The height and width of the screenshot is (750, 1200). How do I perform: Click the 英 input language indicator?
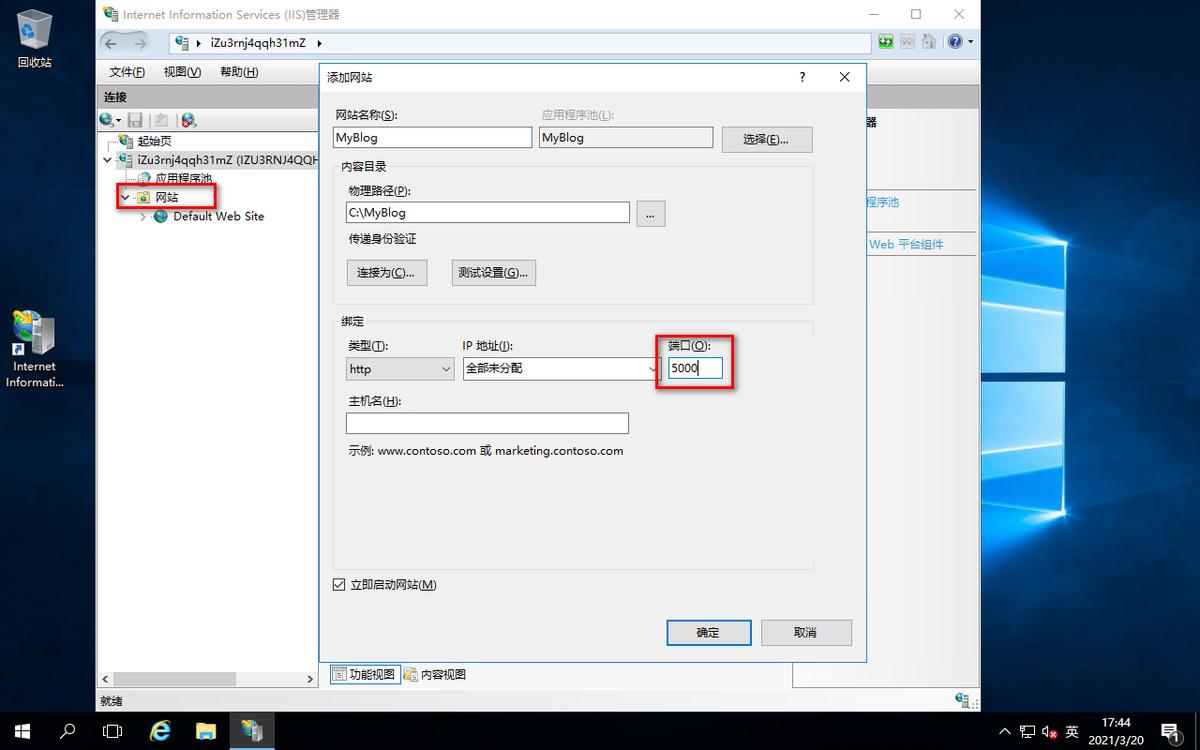pyautogui.click(x=1072, y=732)
